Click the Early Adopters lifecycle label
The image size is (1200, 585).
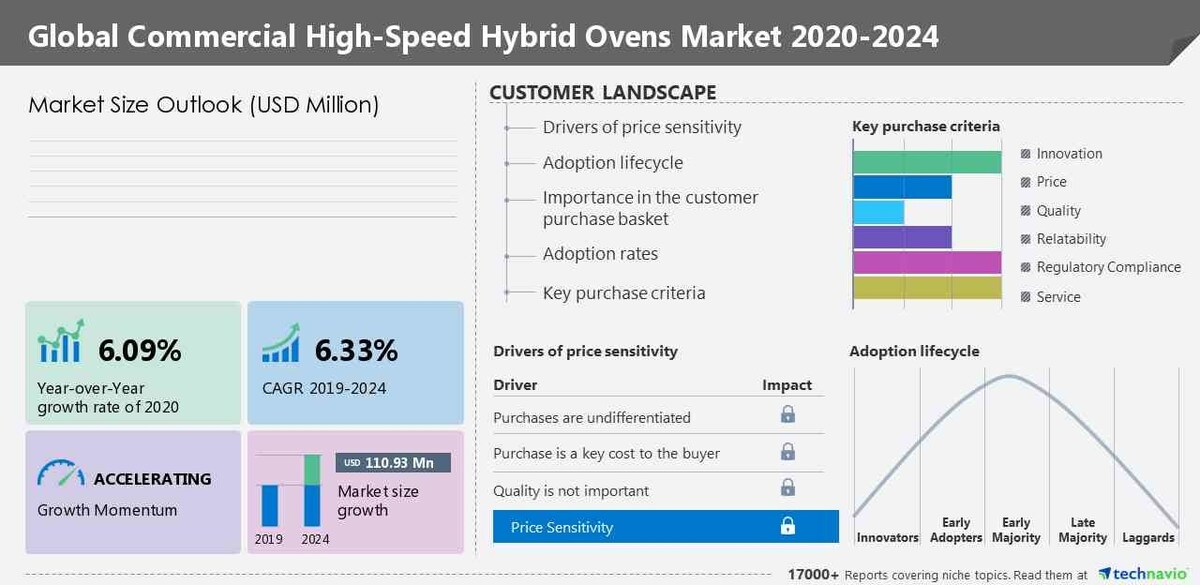point(956,530)
